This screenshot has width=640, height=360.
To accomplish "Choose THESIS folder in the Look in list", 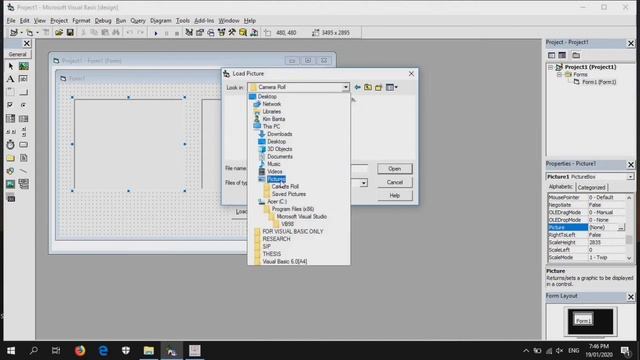I will pos(271,254).
